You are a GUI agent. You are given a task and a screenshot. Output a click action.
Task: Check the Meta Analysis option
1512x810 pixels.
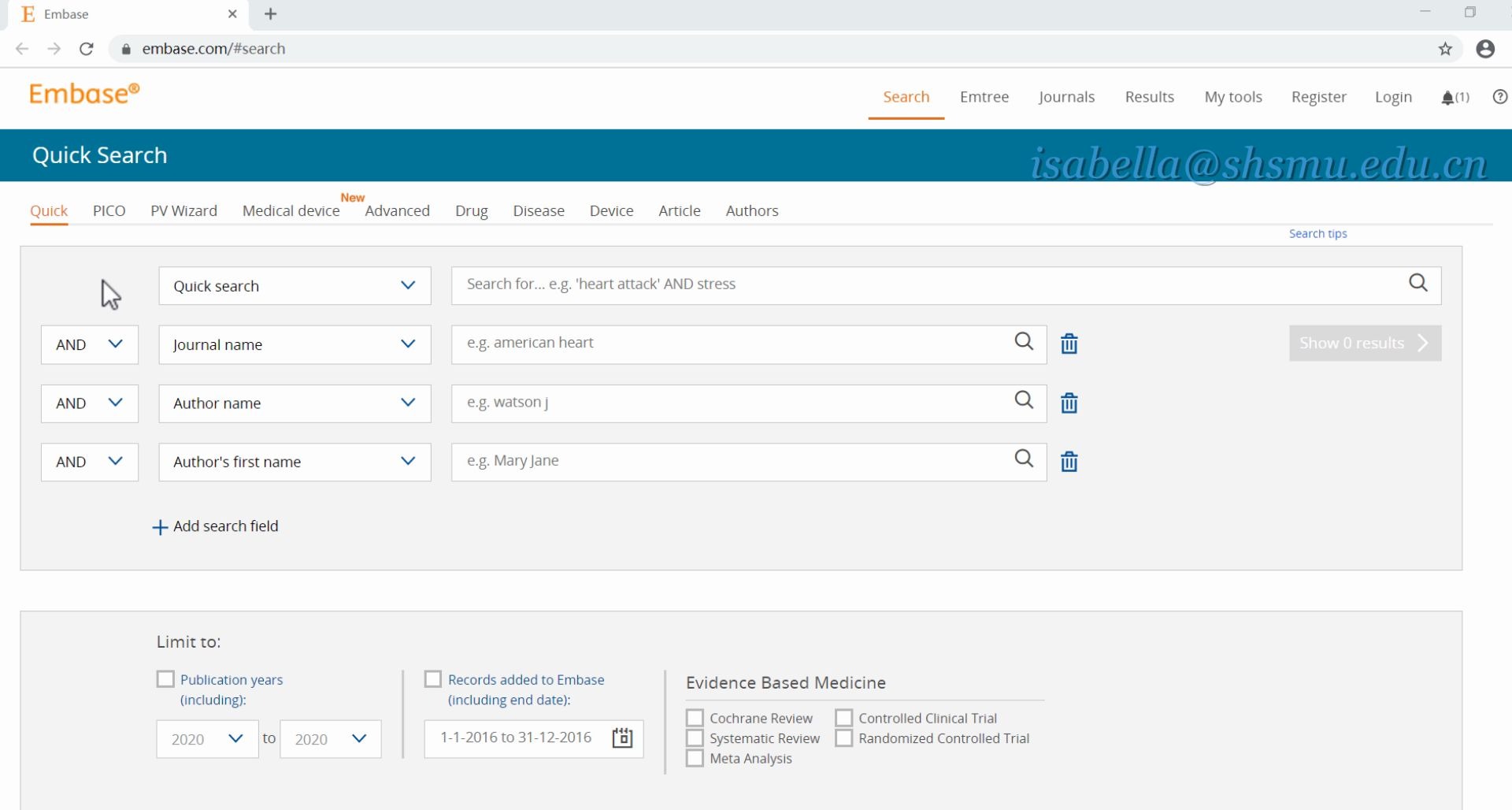point(695,758)
